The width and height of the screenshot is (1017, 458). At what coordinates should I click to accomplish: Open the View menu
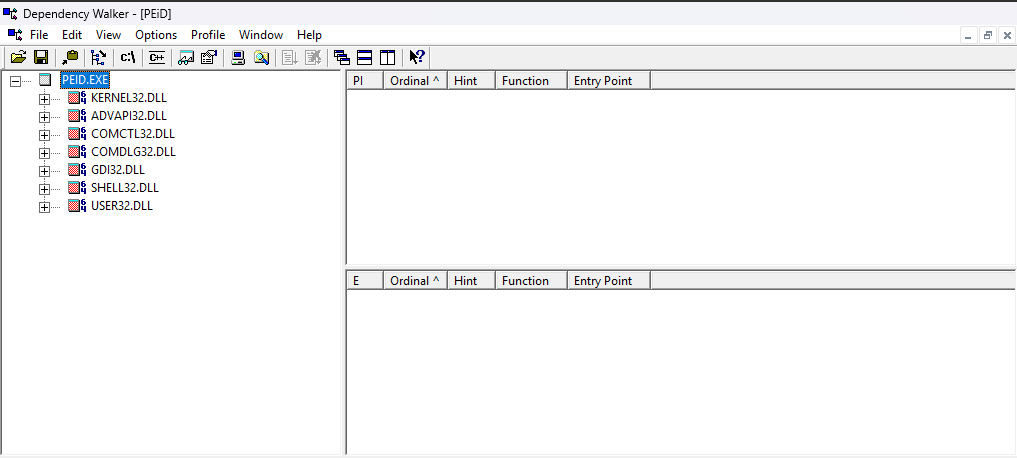pos(108,35)
